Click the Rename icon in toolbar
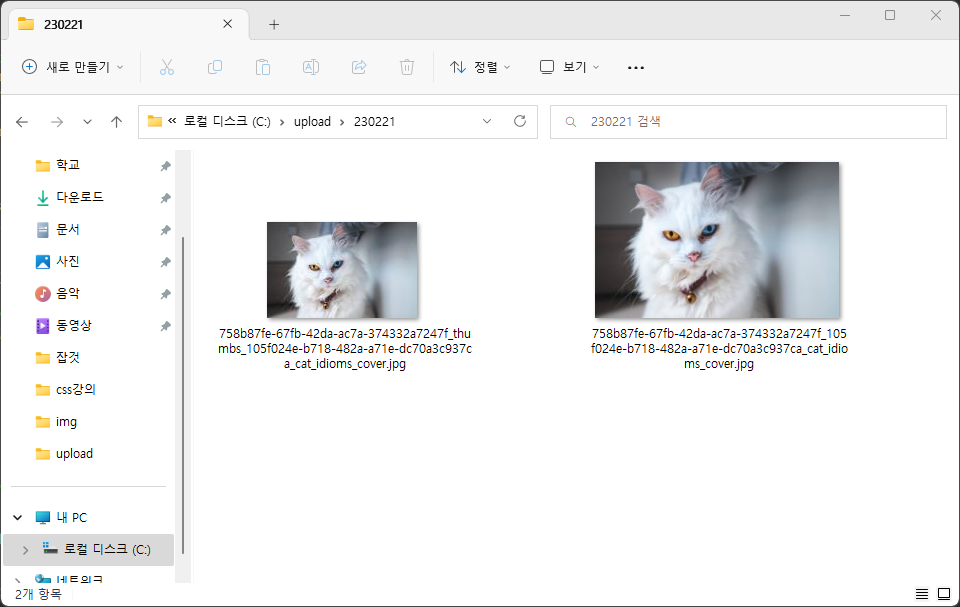This screenshot has height=607, width=960. (311, 67)
